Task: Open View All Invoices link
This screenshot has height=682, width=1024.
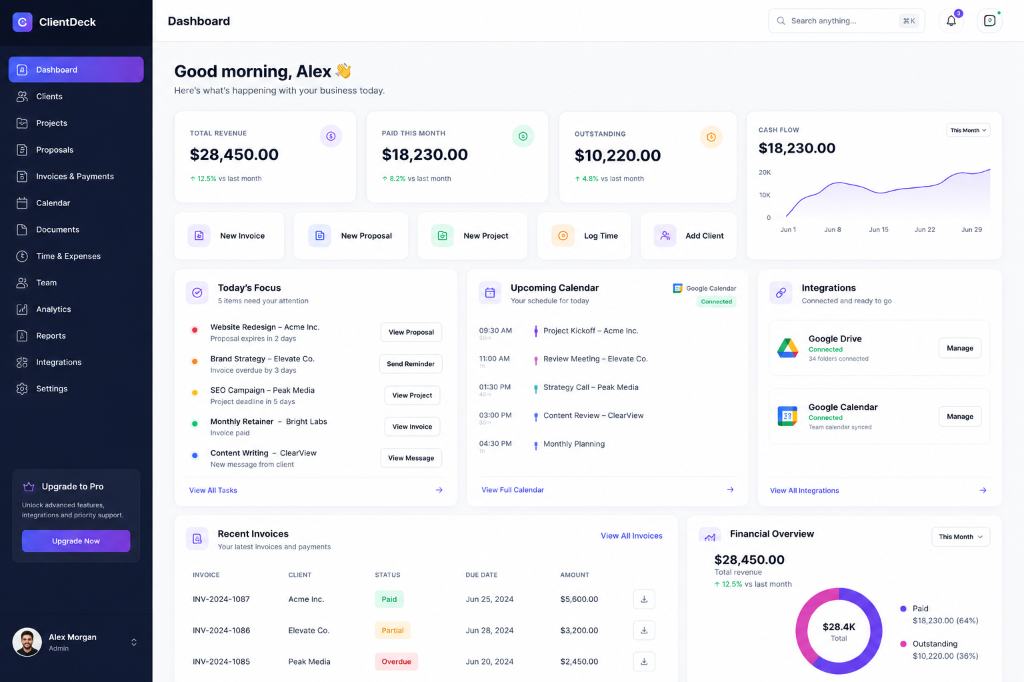Action: point(632,536)
